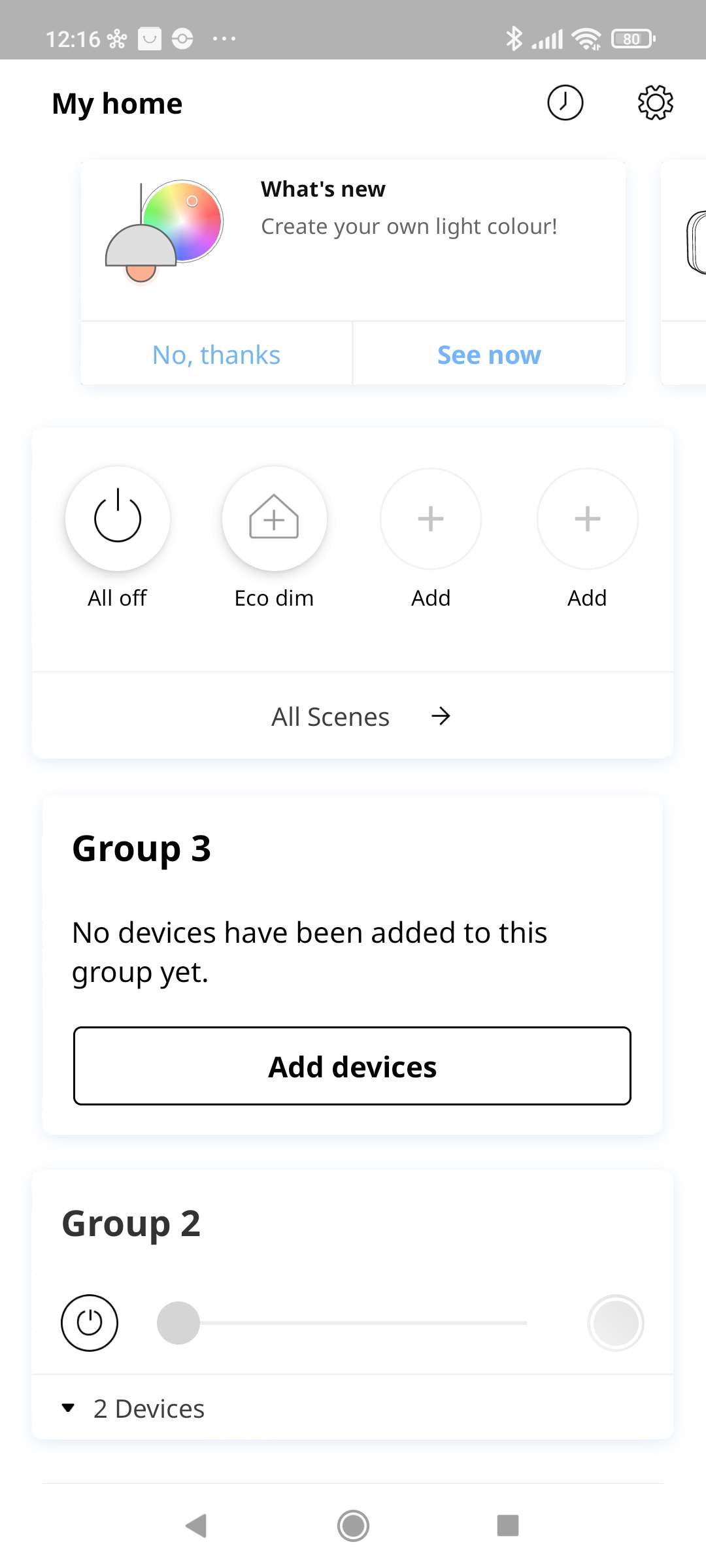Tap the colour wheel lamp illustration

click(165, 231)
